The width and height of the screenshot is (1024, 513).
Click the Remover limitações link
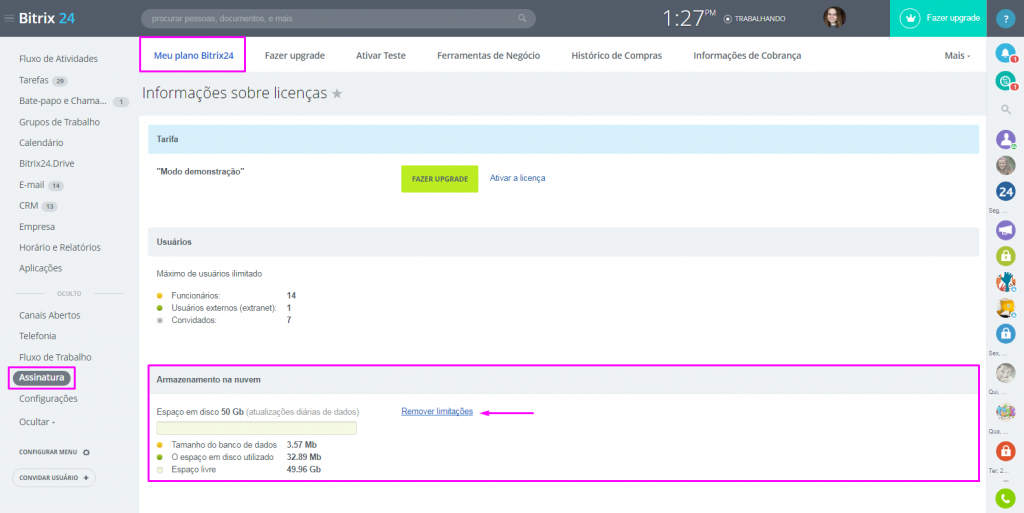pyautogui.click(x=437, y=411)
